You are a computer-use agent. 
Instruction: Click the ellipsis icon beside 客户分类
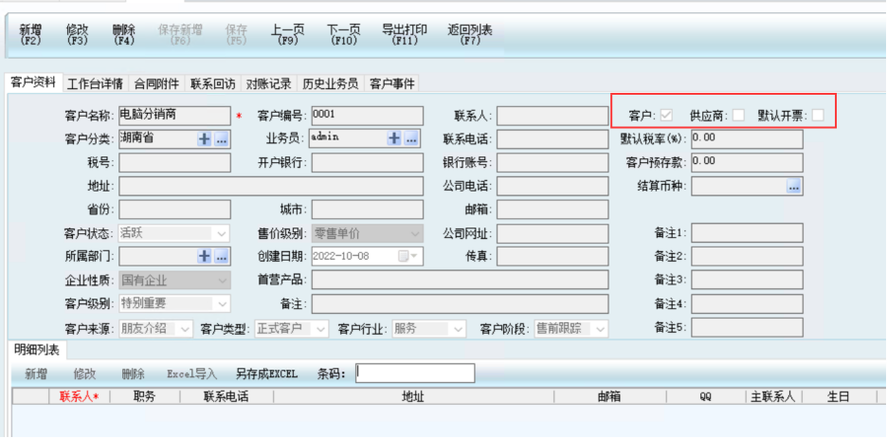coord(221,139)
